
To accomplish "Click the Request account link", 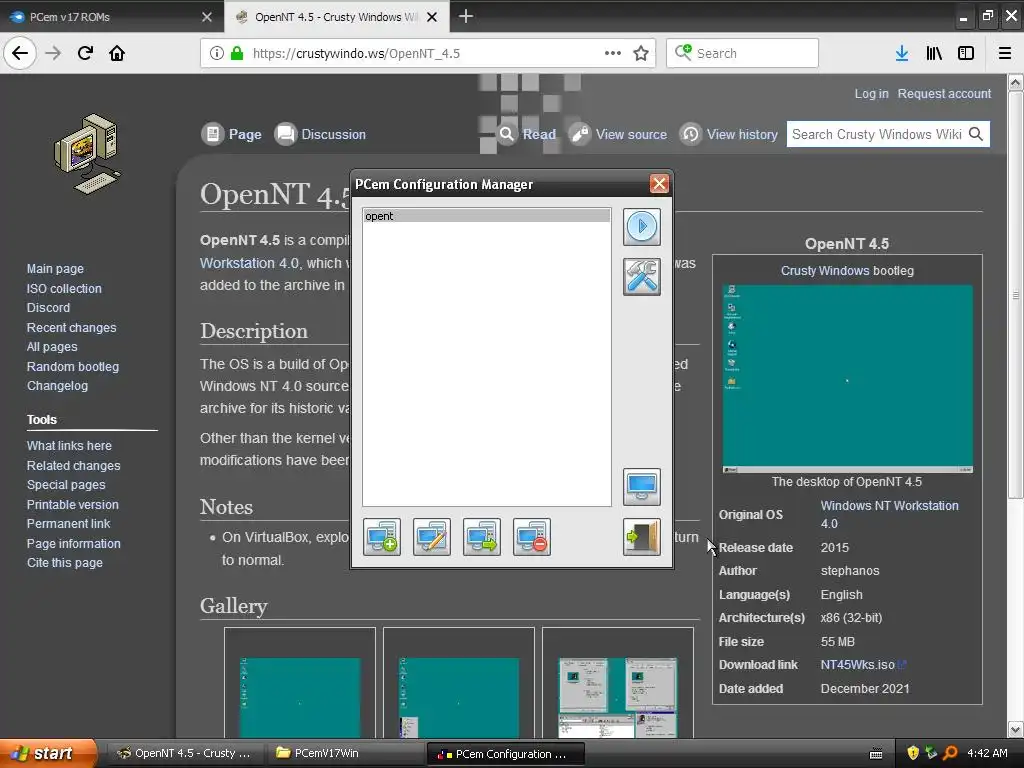I will (x=944, y=93).
